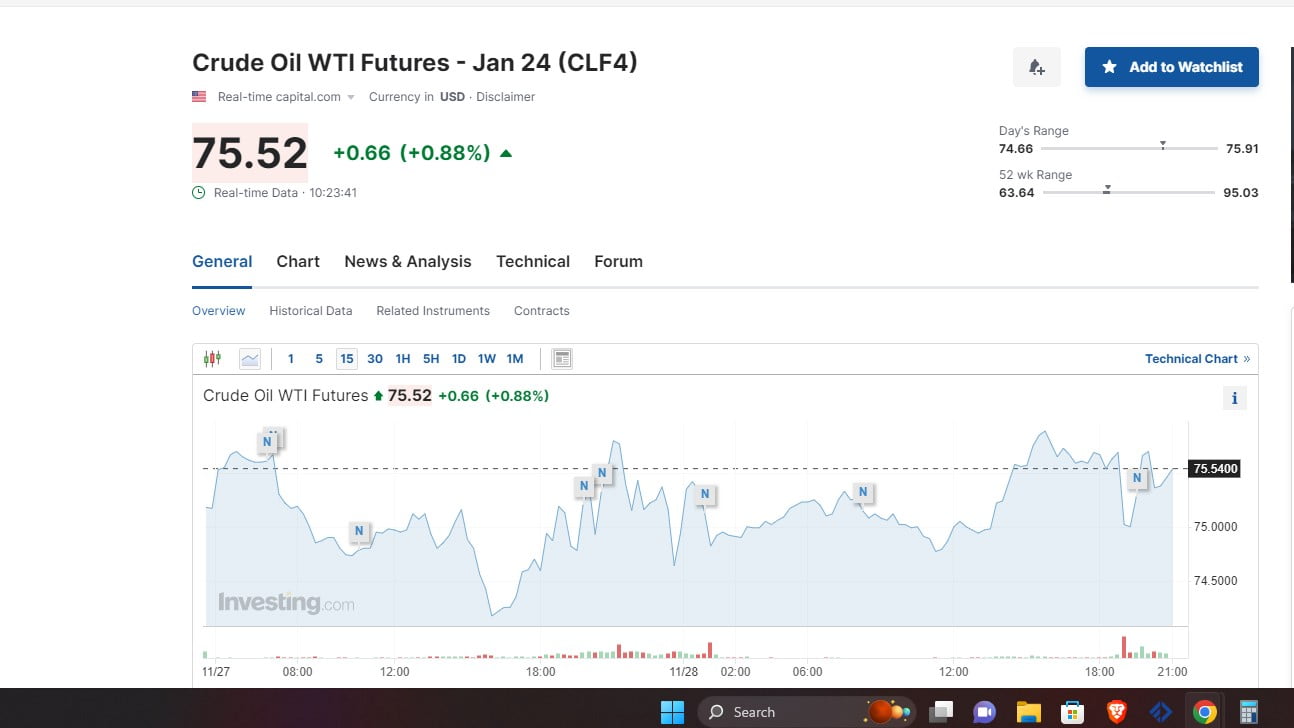Switch chart to candlestick view
This screenshot has width=1294, height=728.
click(x=212, y=358)
